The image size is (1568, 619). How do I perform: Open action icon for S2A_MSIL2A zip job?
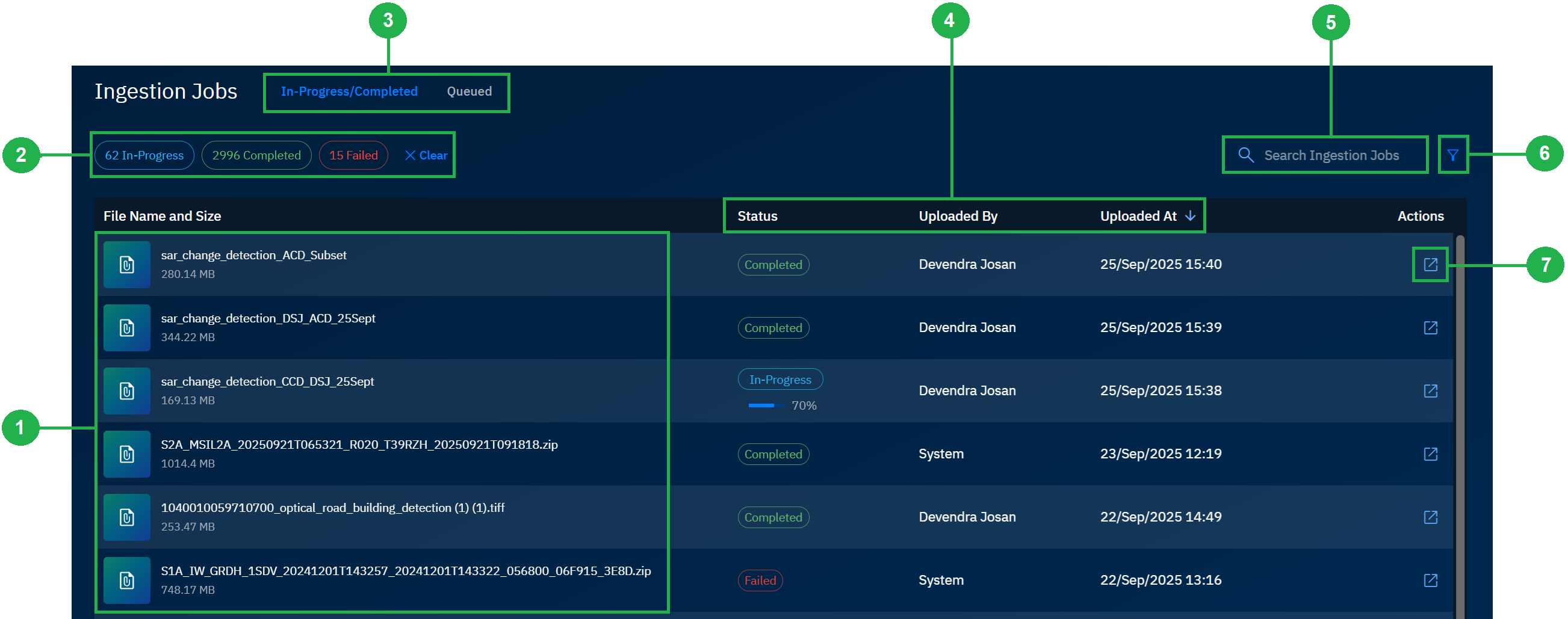[1430, 454]
